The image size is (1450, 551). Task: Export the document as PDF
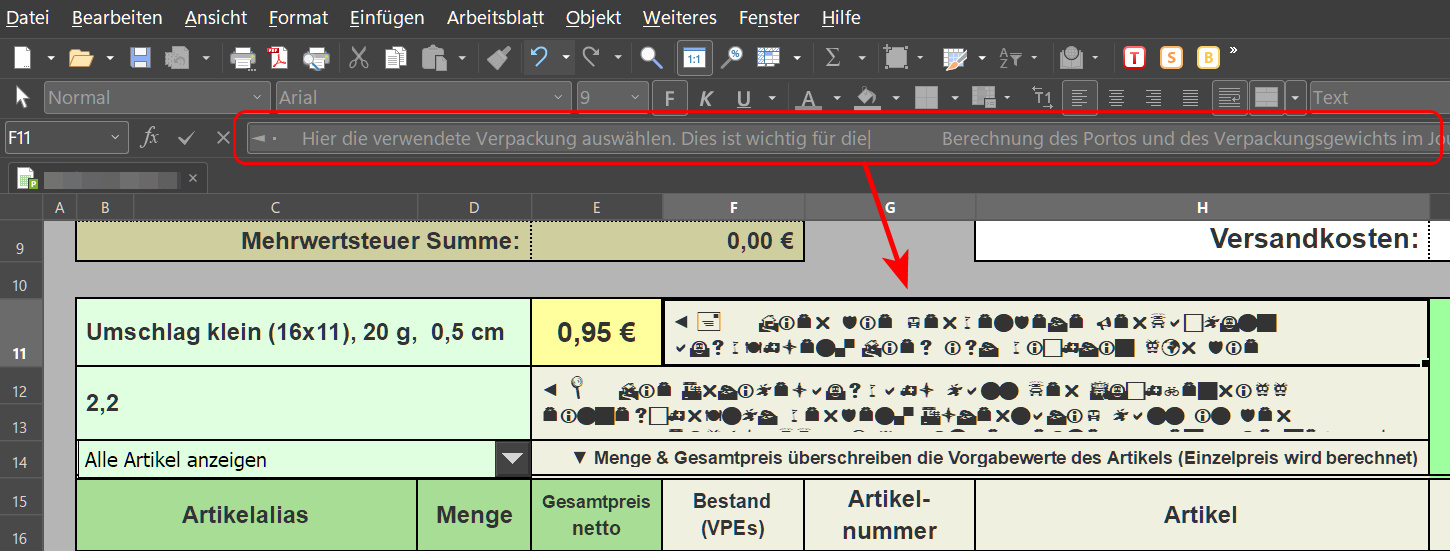coord(278,58)
